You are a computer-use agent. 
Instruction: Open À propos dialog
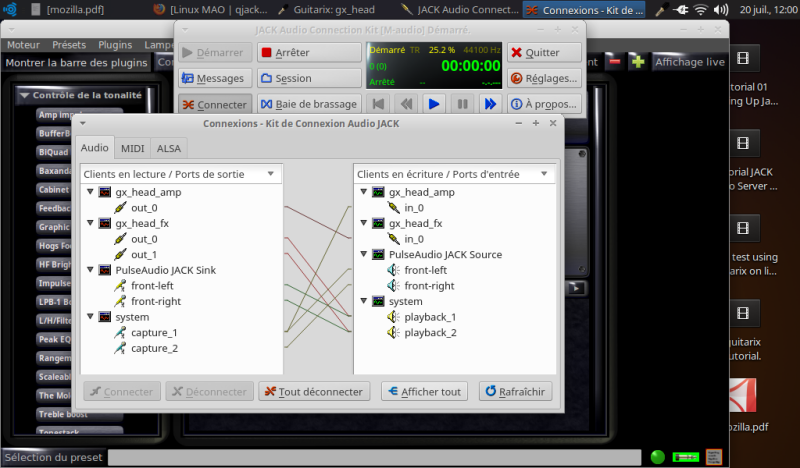pyautogui.click(x=544, y=105)
